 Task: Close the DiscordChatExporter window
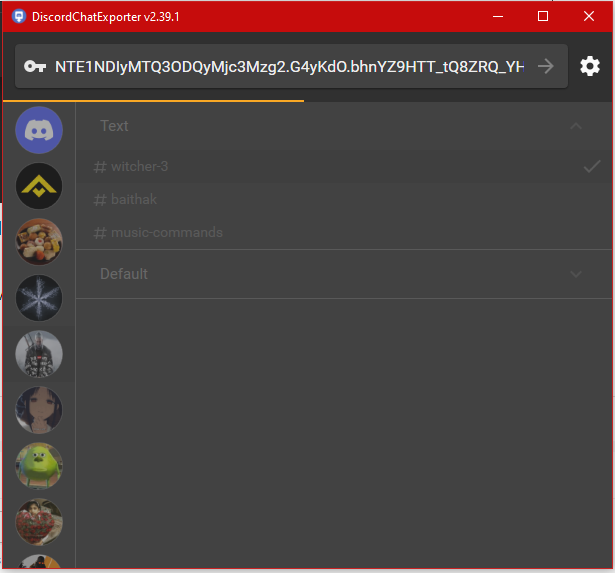click(589, 16)
